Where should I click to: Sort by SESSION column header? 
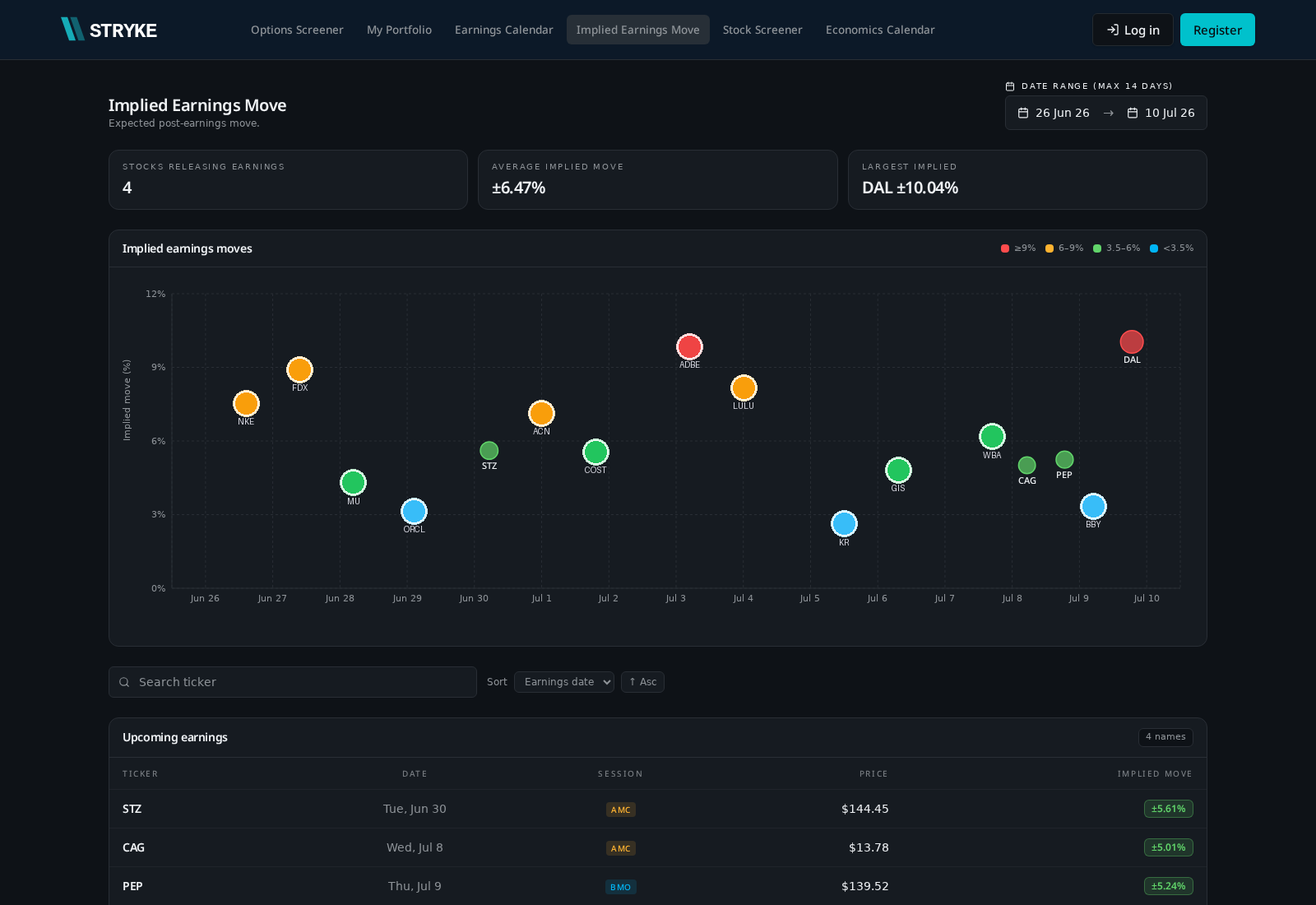click(x=620, y=774)
